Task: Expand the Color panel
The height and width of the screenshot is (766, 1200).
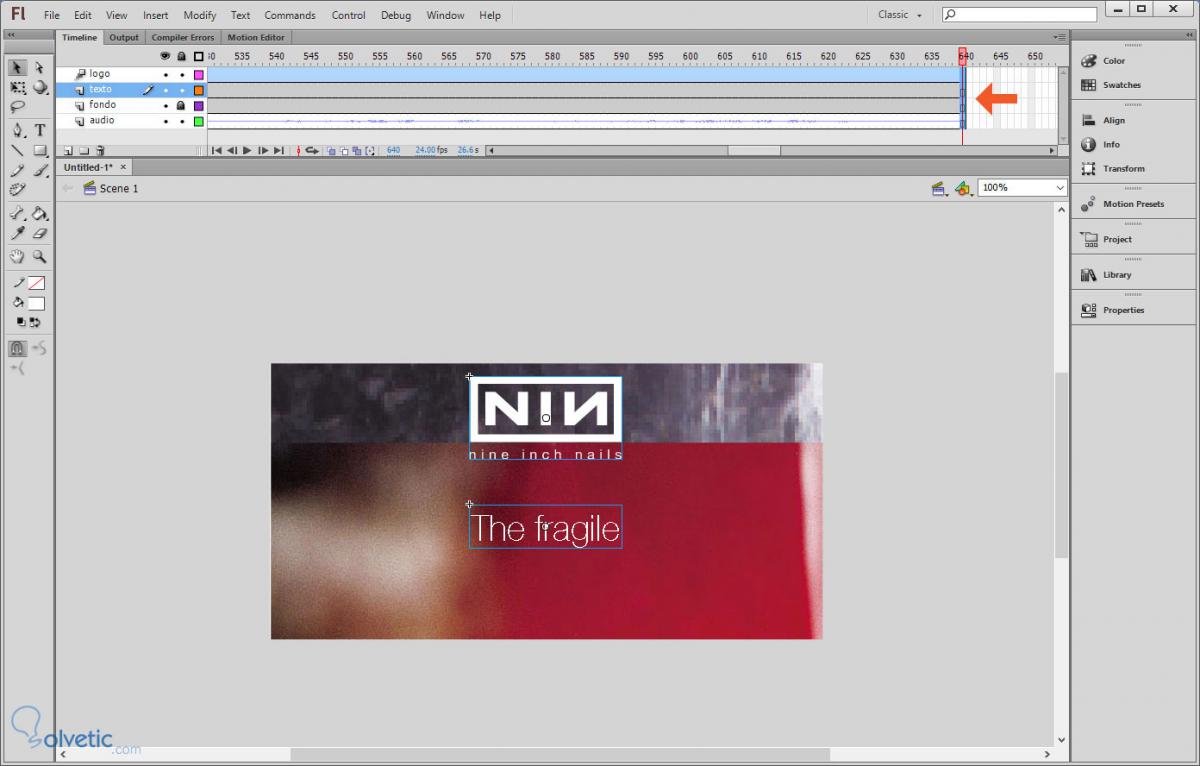Action: pos(1103,61)
